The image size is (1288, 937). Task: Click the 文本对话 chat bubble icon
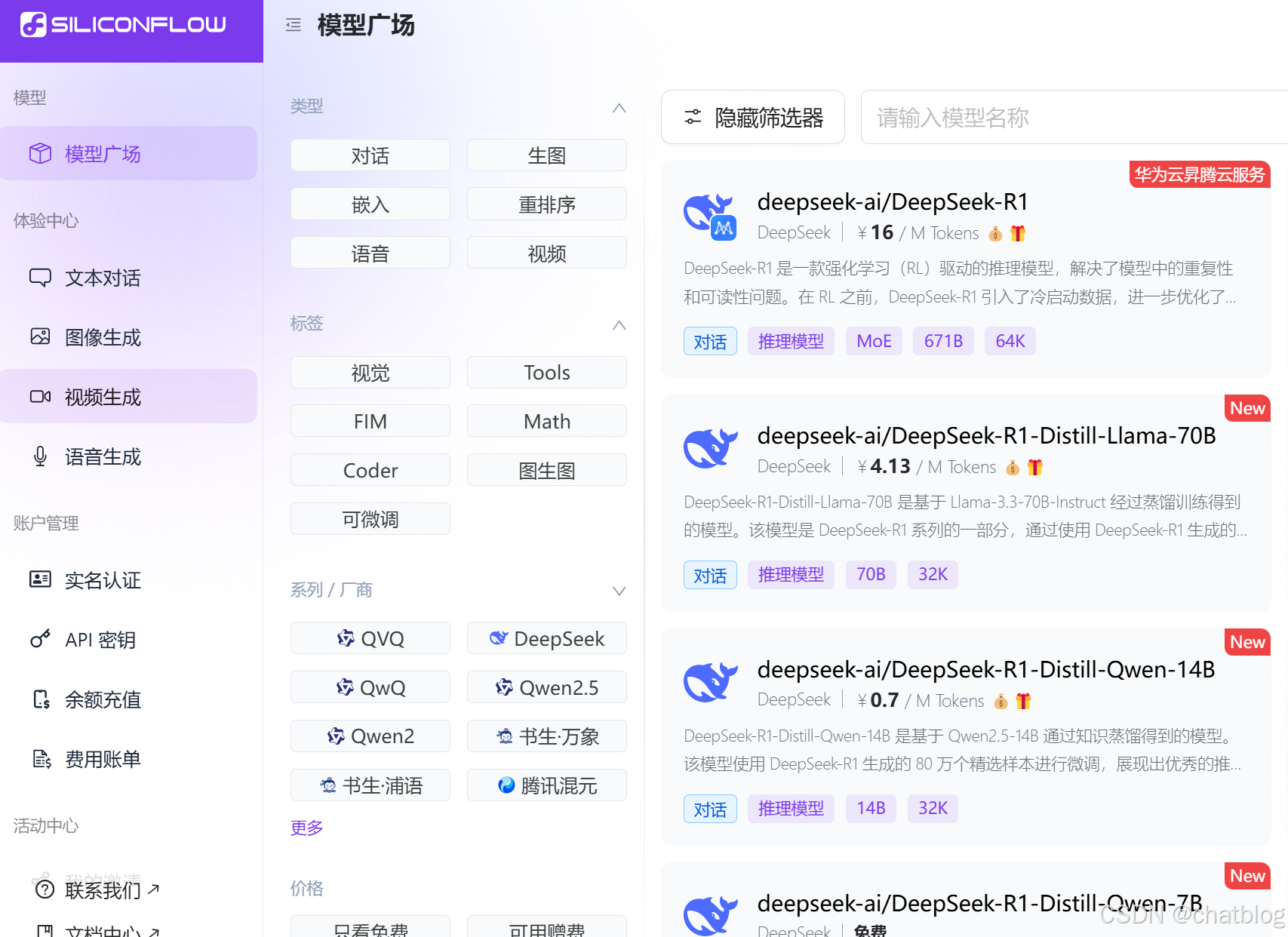coord(40,278)
